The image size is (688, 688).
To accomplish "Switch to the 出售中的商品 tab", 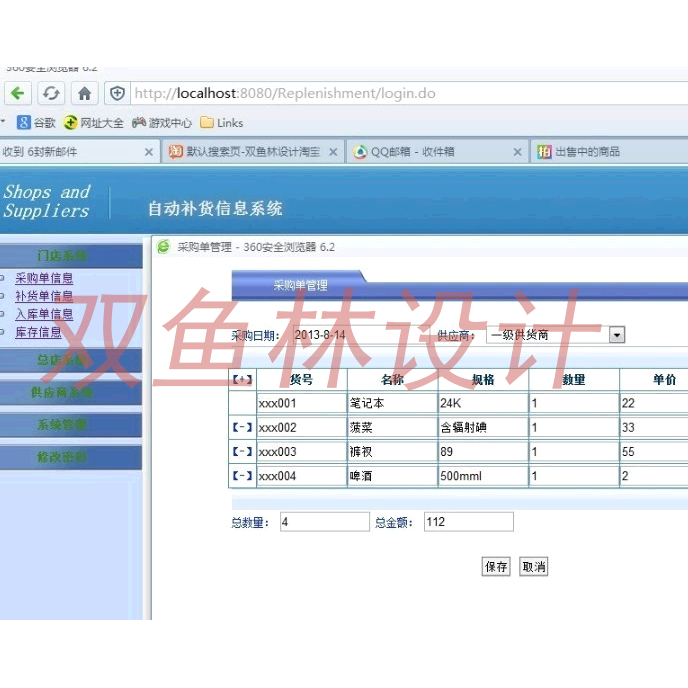I will tap(610, 152).
